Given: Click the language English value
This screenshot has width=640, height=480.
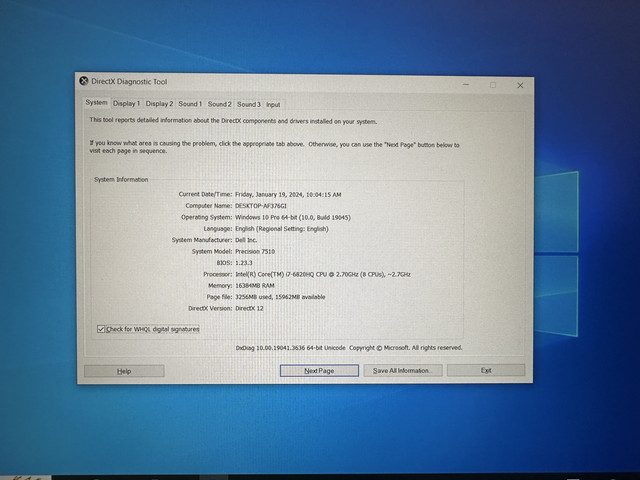Looking at the screenshot, I should tap(282, 229).
